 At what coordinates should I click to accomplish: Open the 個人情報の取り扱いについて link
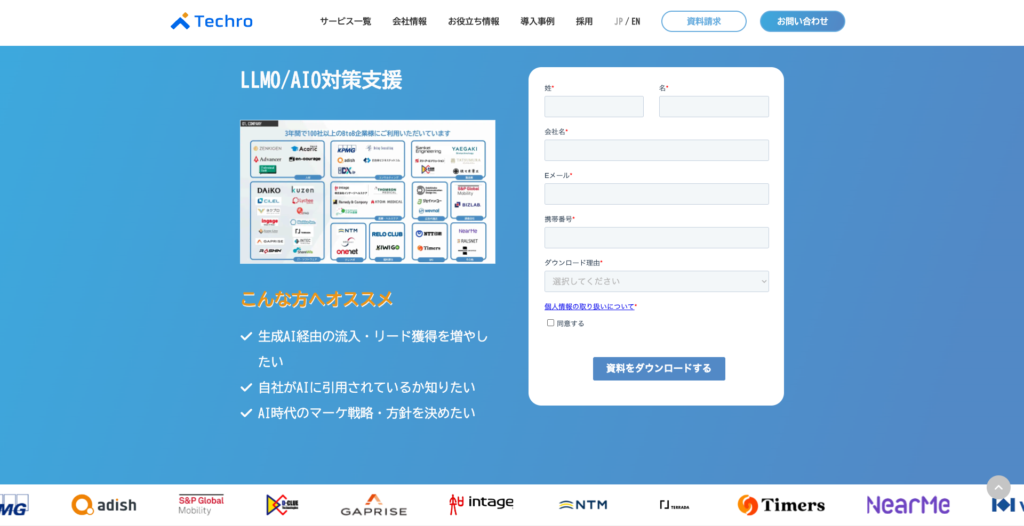[588, 306]
